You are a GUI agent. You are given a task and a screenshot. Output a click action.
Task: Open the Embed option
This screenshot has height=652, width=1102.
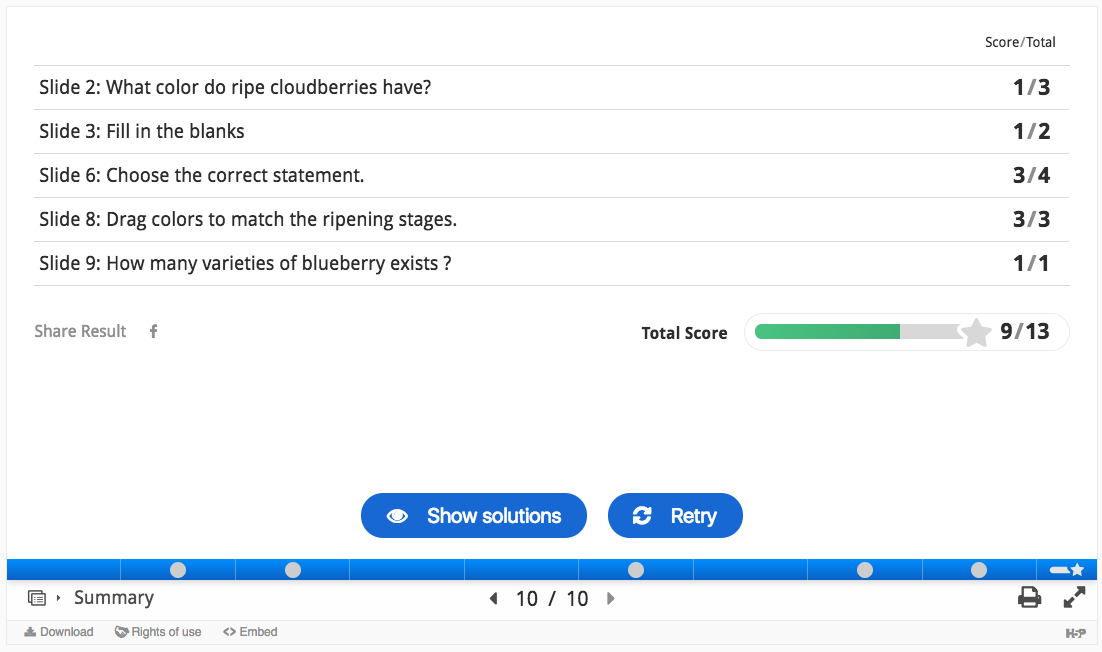250,632
